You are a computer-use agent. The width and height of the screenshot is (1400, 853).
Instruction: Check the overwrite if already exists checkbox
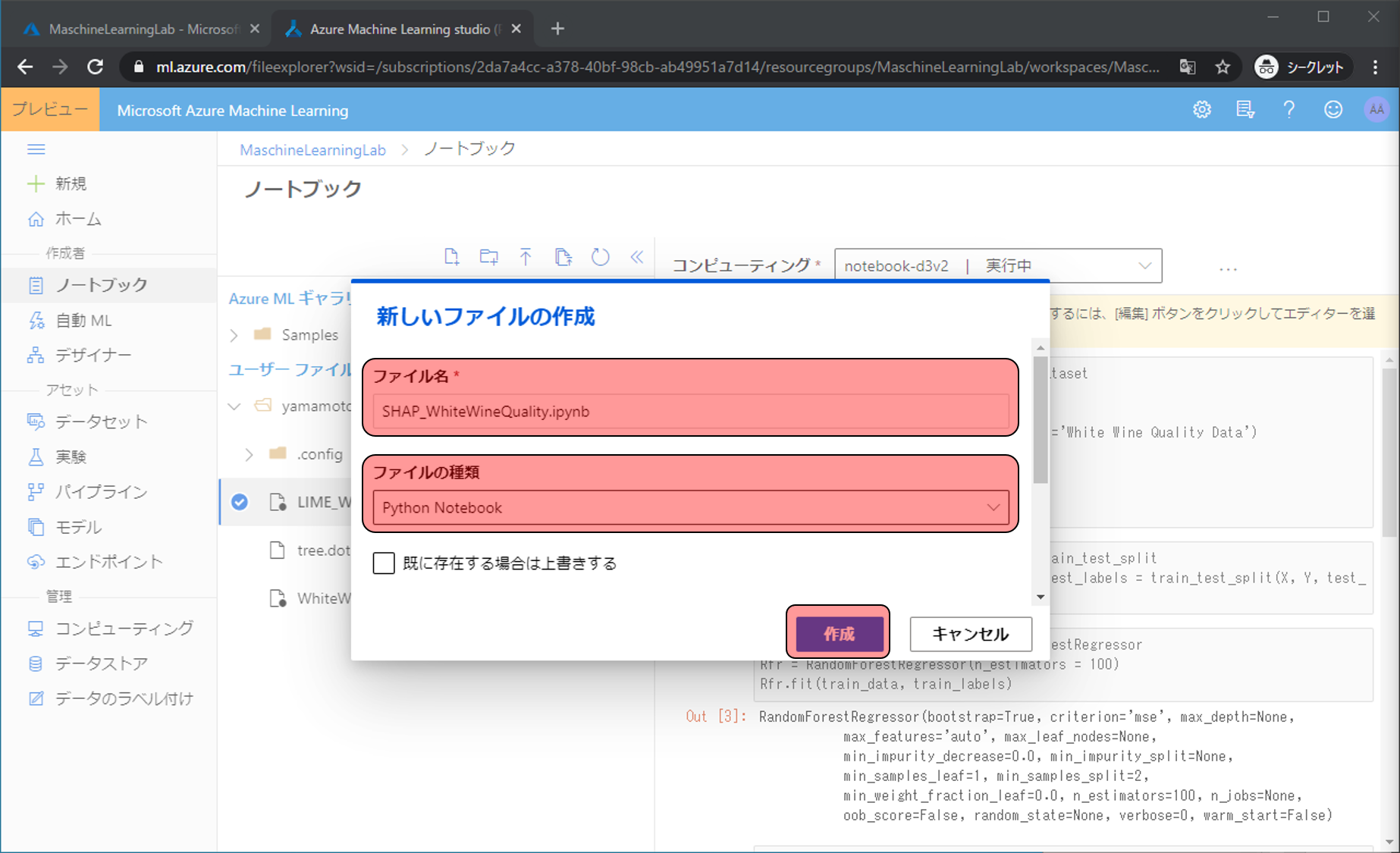coord(384,563)
